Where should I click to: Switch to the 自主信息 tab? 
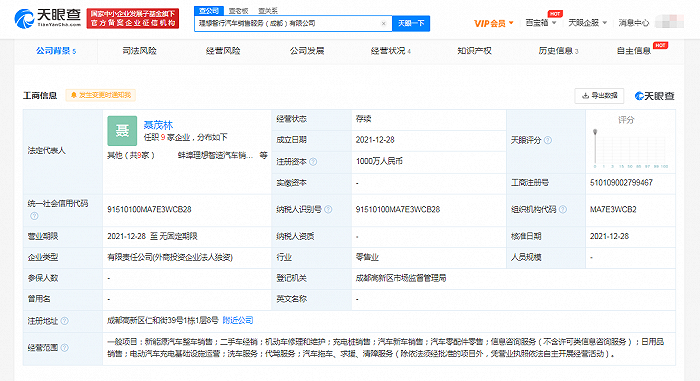pyautogui.click(x=633, y=51)
